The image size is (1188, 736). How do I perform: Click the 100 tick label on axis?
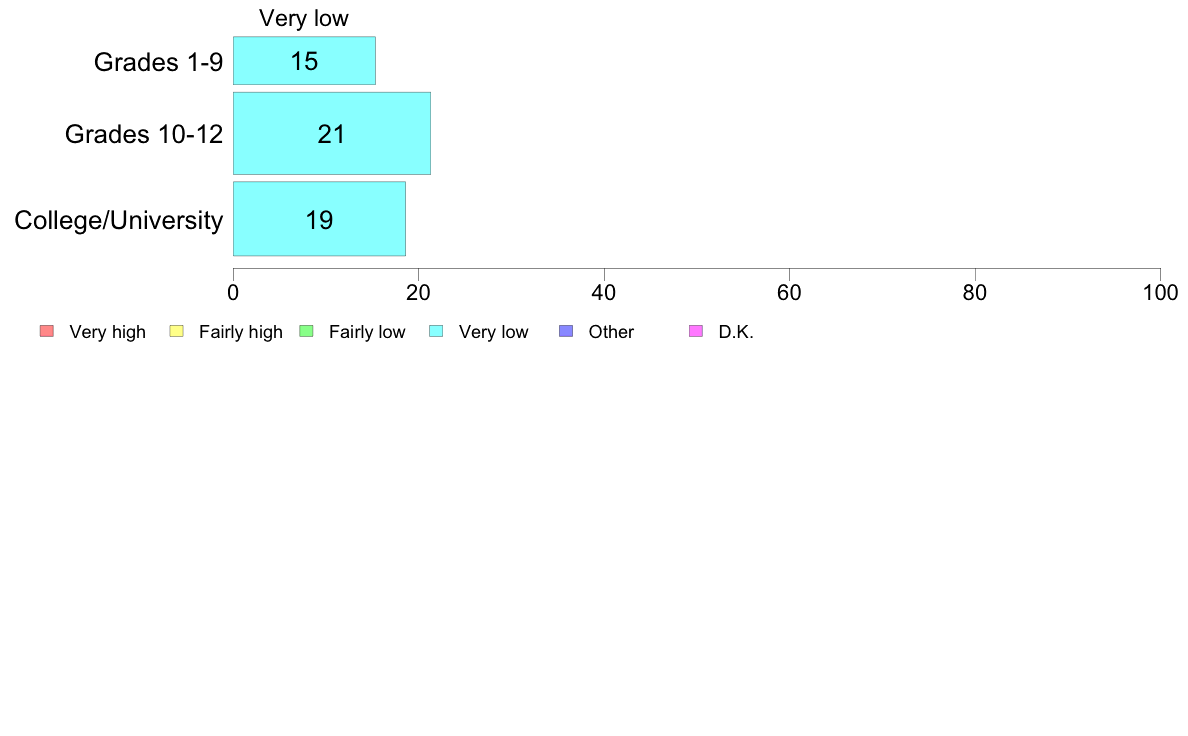1160,293
